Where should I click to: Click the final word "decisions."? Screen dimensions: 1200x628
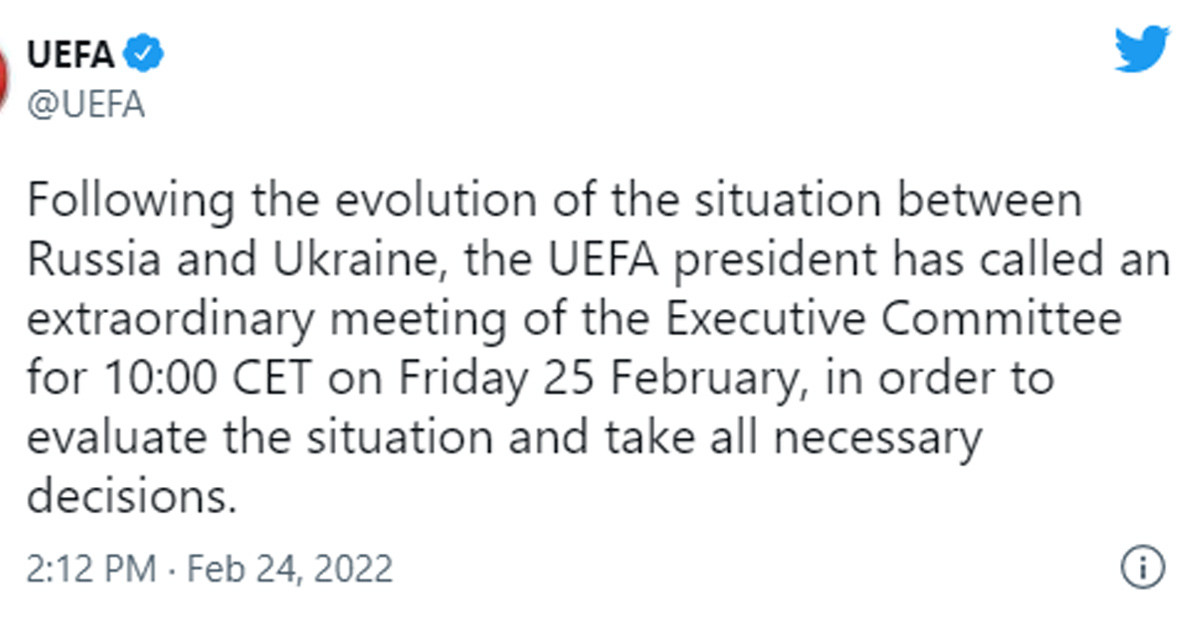(132, 497)
